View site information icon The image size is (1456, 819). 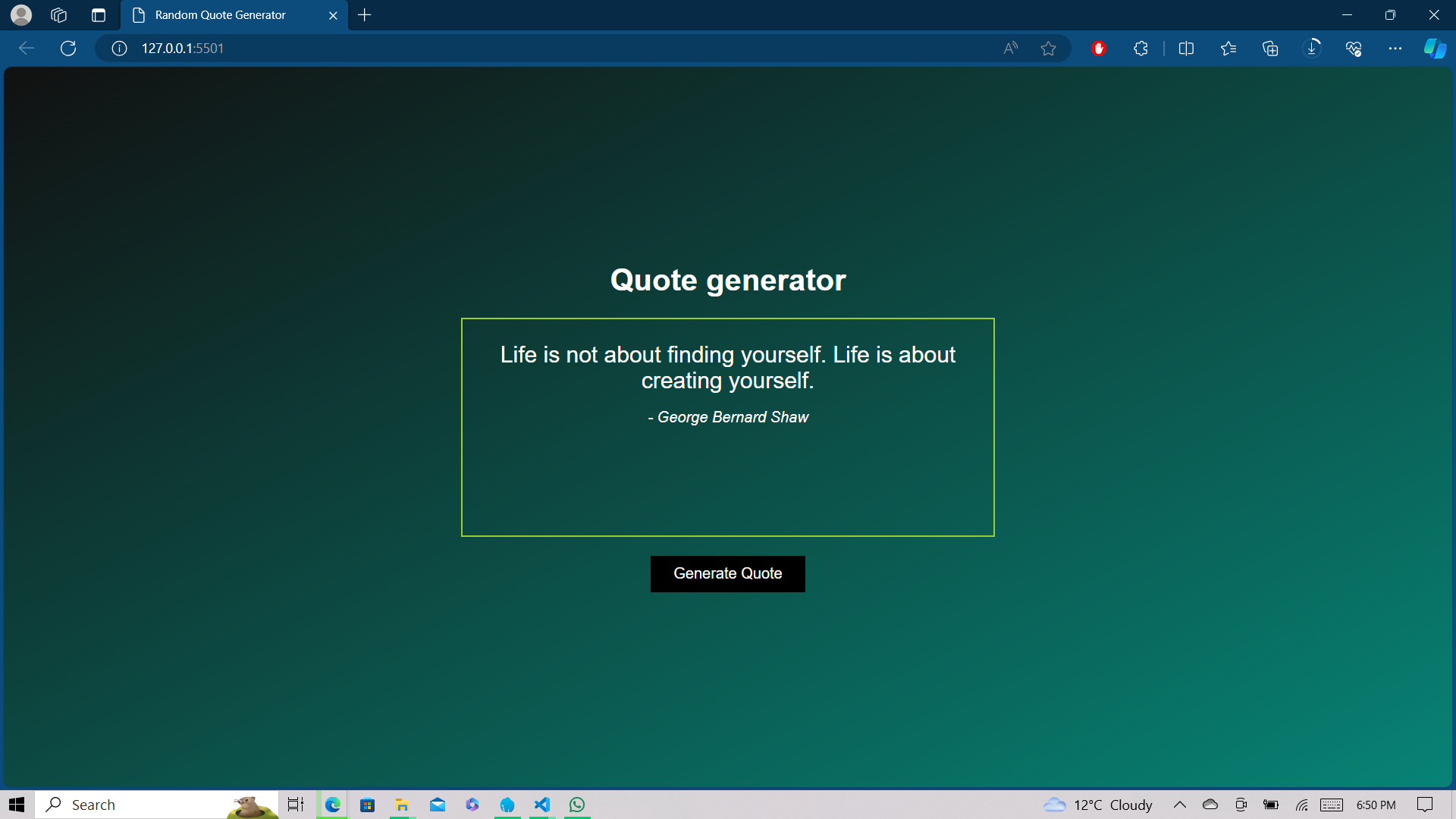coord(119,49)
